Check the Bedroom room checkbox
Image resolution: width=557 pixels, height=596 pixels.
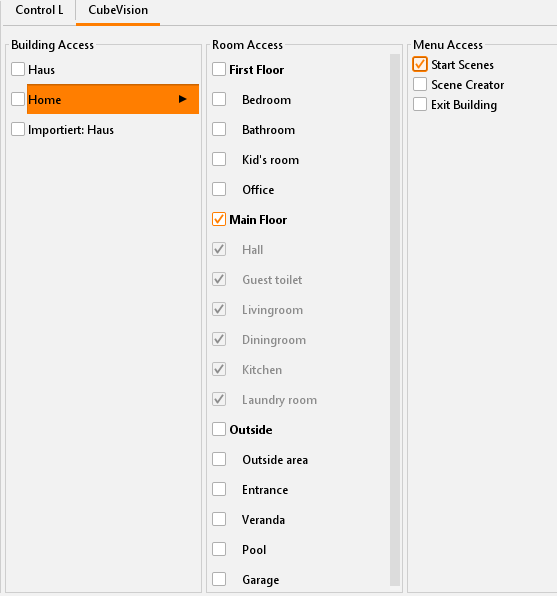click(219, 99)
